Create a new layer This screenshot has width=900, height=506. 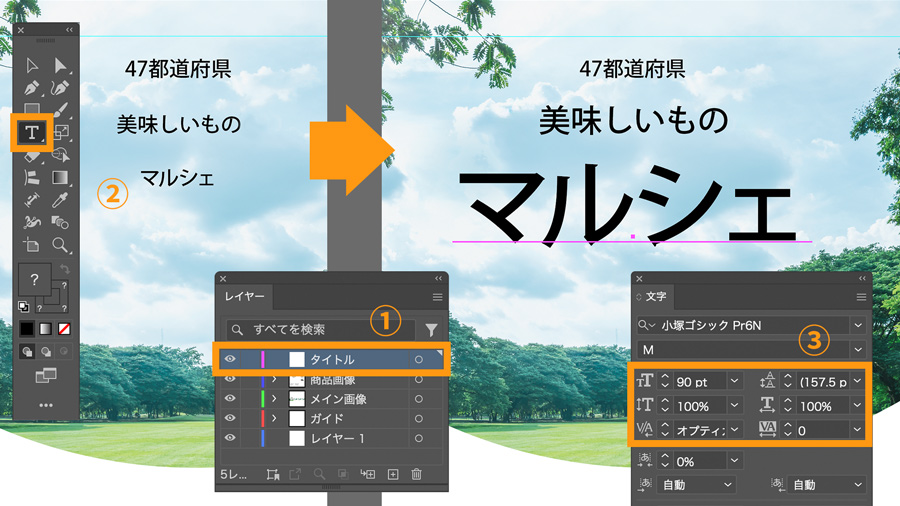click(x=393, y=474)
